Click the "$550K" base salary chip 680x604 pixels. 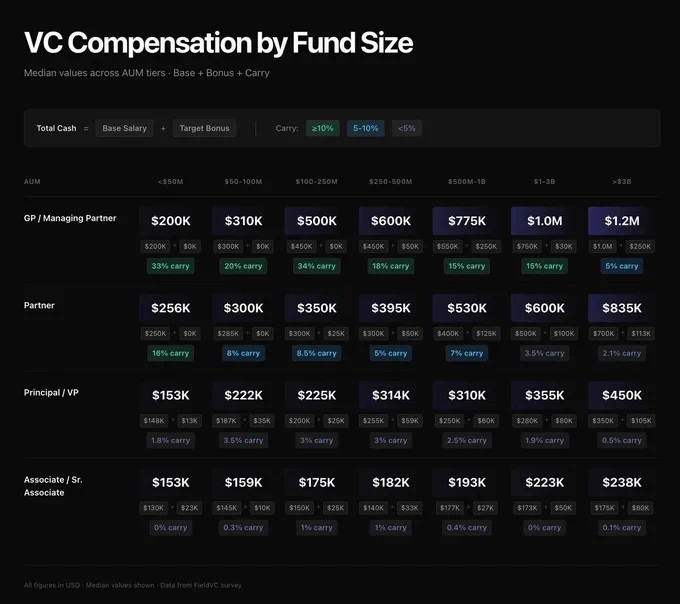(x=448, y=247)
